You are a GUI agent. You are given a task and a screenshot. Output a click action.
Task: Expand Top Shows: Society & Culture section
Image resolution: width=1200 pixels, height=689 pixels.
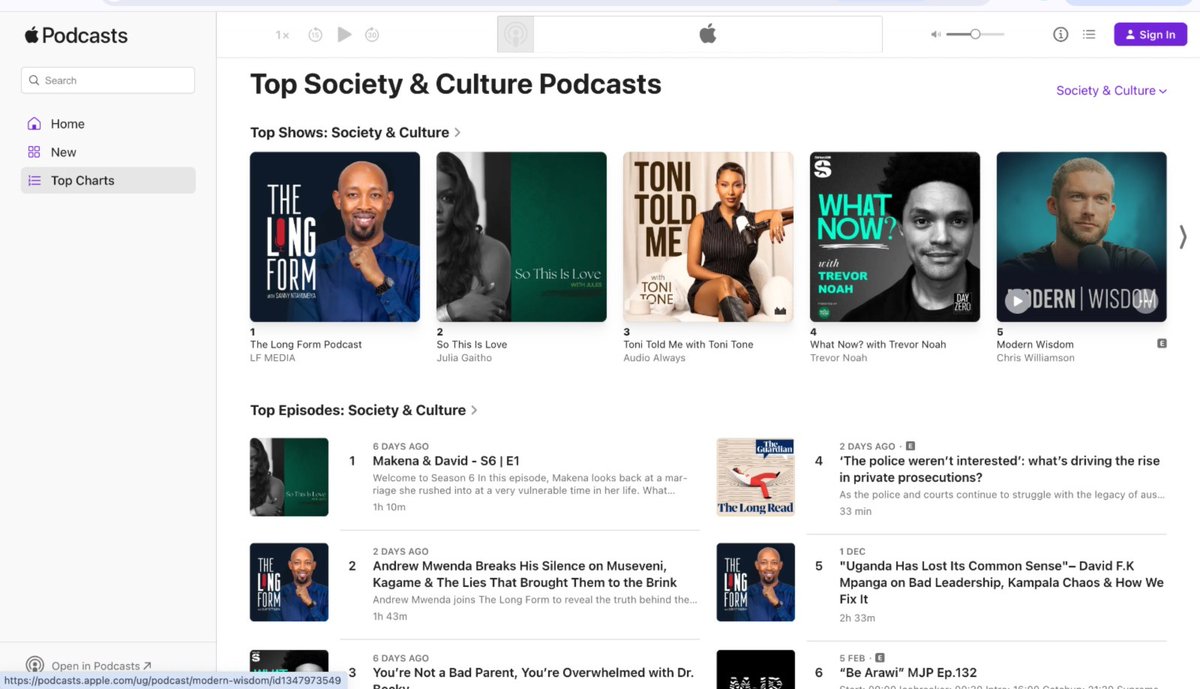(355, 132)
